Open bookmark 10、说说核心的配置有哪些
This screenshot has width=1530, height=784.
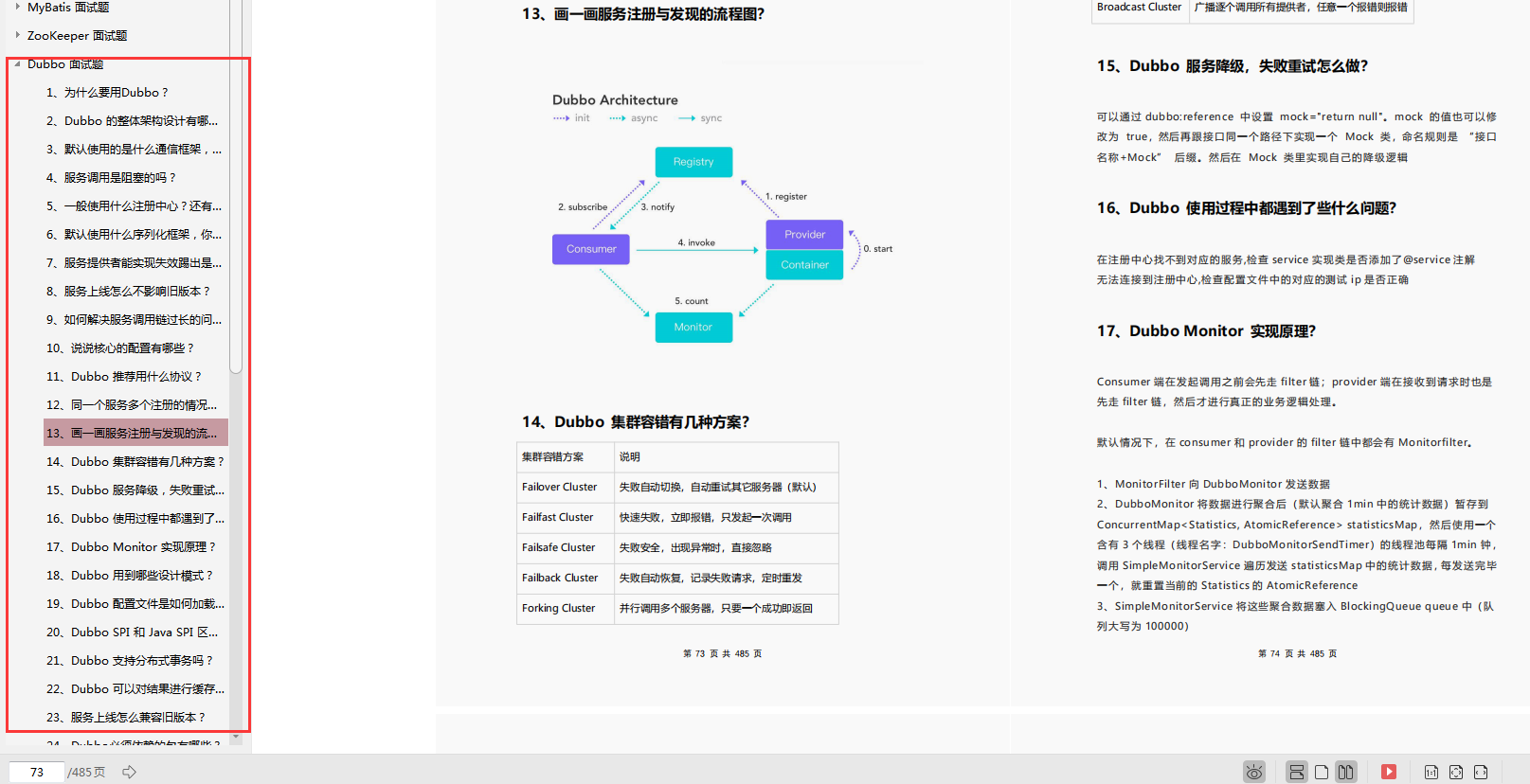coord(120,347)
